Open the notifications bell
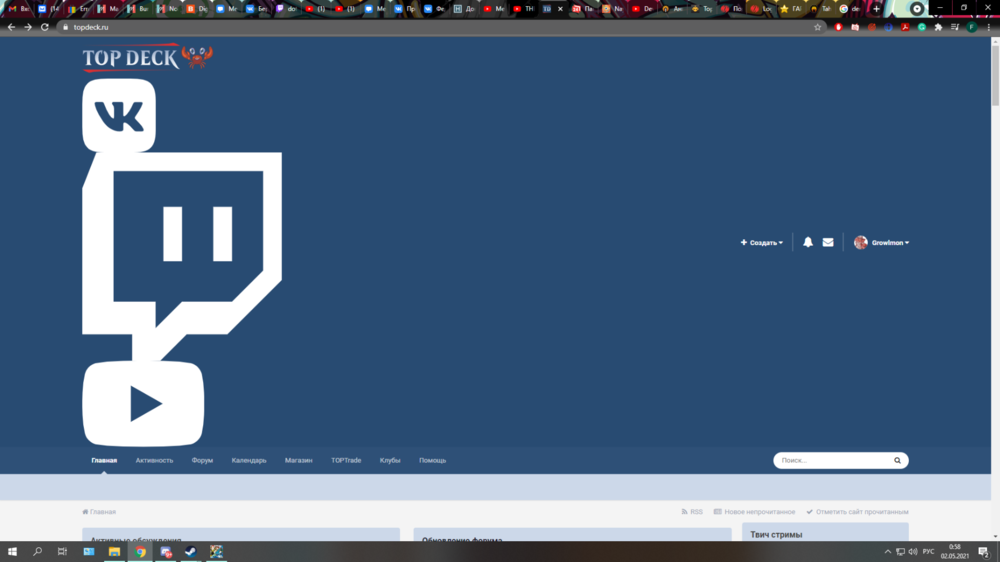The image size is (1000, 562). [807, 242]
